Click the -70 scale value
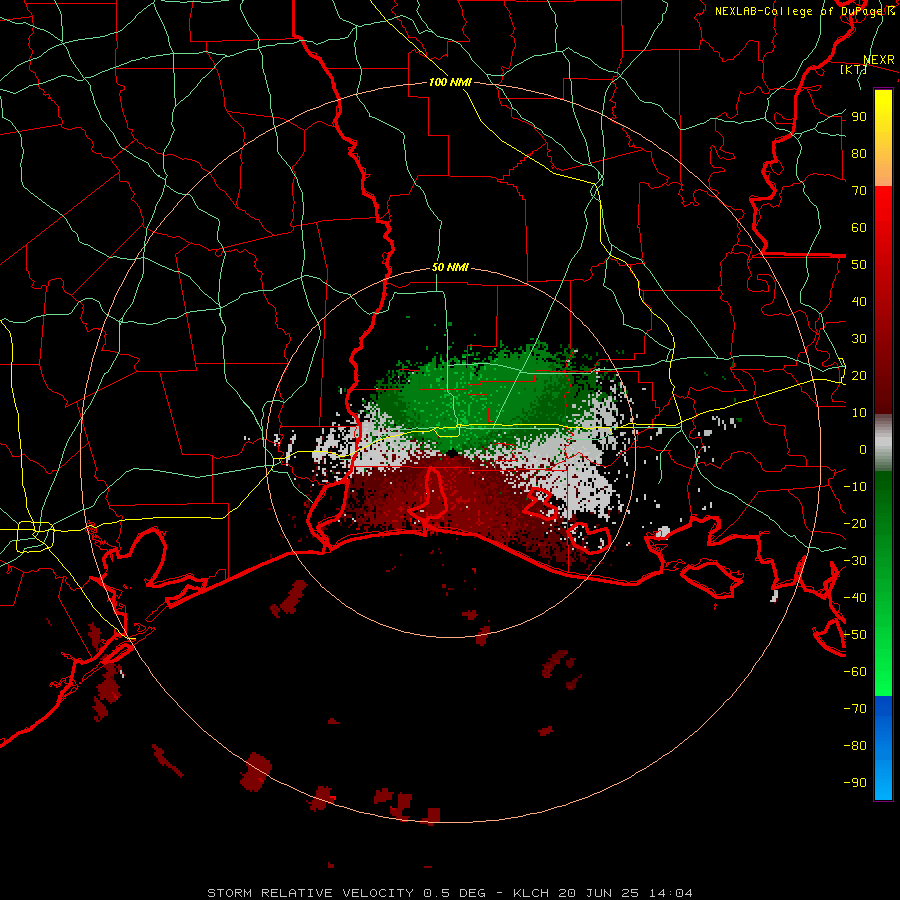Screen dimensions: 900x900 [855, 709]
